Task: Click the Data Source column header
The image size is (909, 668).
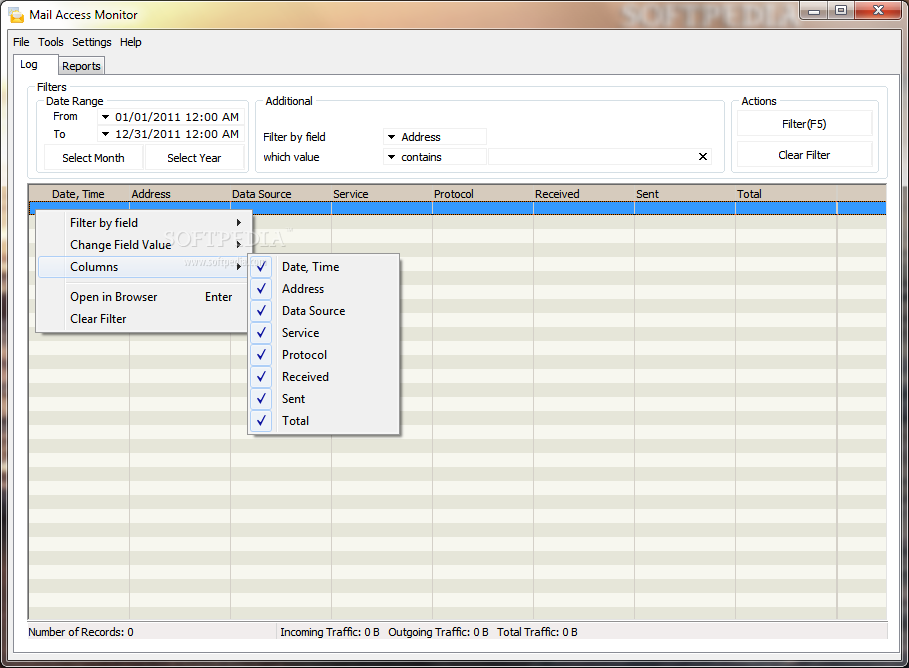Action: (x=281, y=194)
